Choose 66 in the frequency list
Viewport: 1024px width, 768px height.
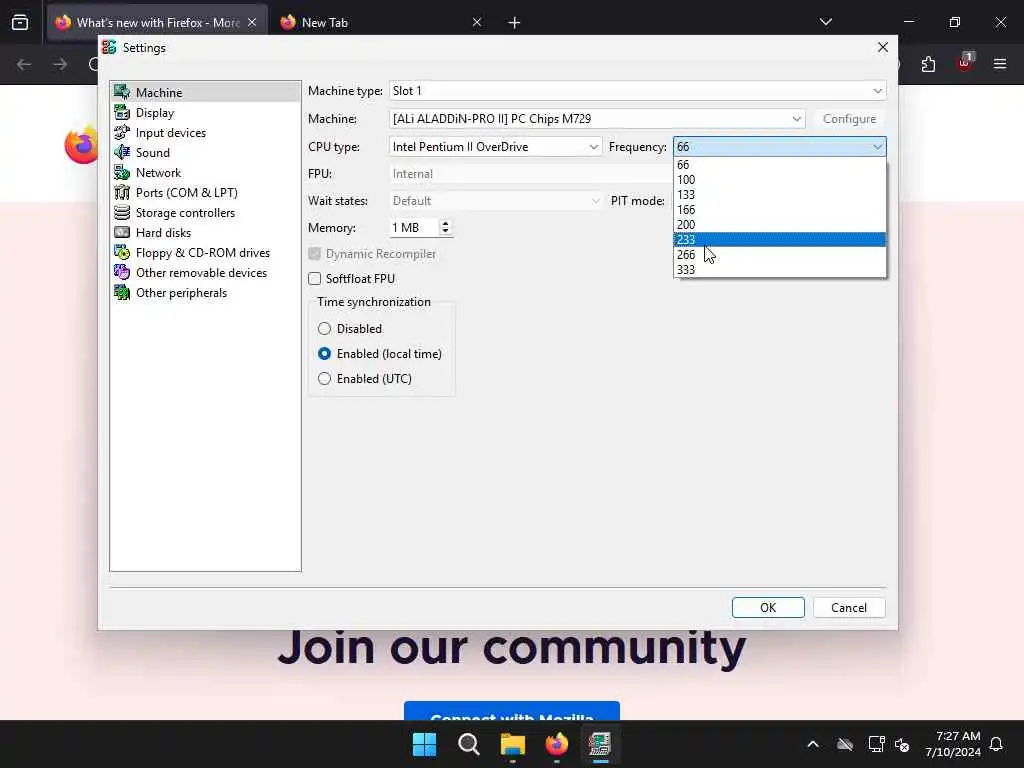[x=780, y=165]
